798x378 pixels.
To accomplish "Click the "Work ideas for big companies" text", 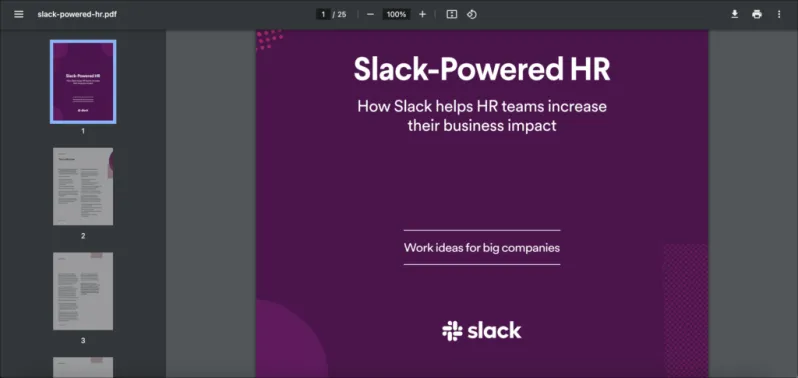I will click(x=482, y=248).
